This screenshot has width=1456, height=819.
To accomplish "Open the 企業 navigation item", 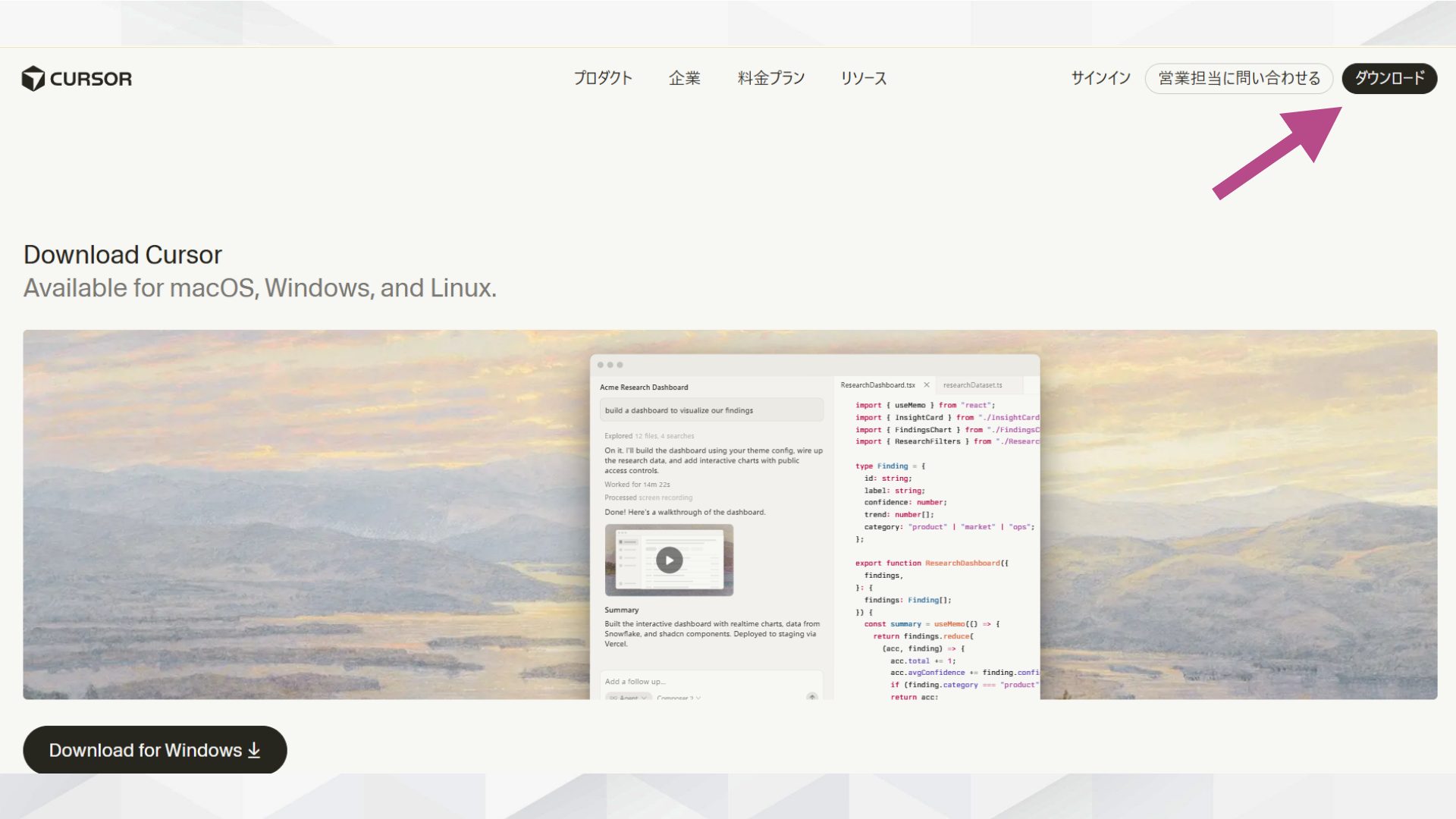I will pyautogui.click(x=685, y=78).
